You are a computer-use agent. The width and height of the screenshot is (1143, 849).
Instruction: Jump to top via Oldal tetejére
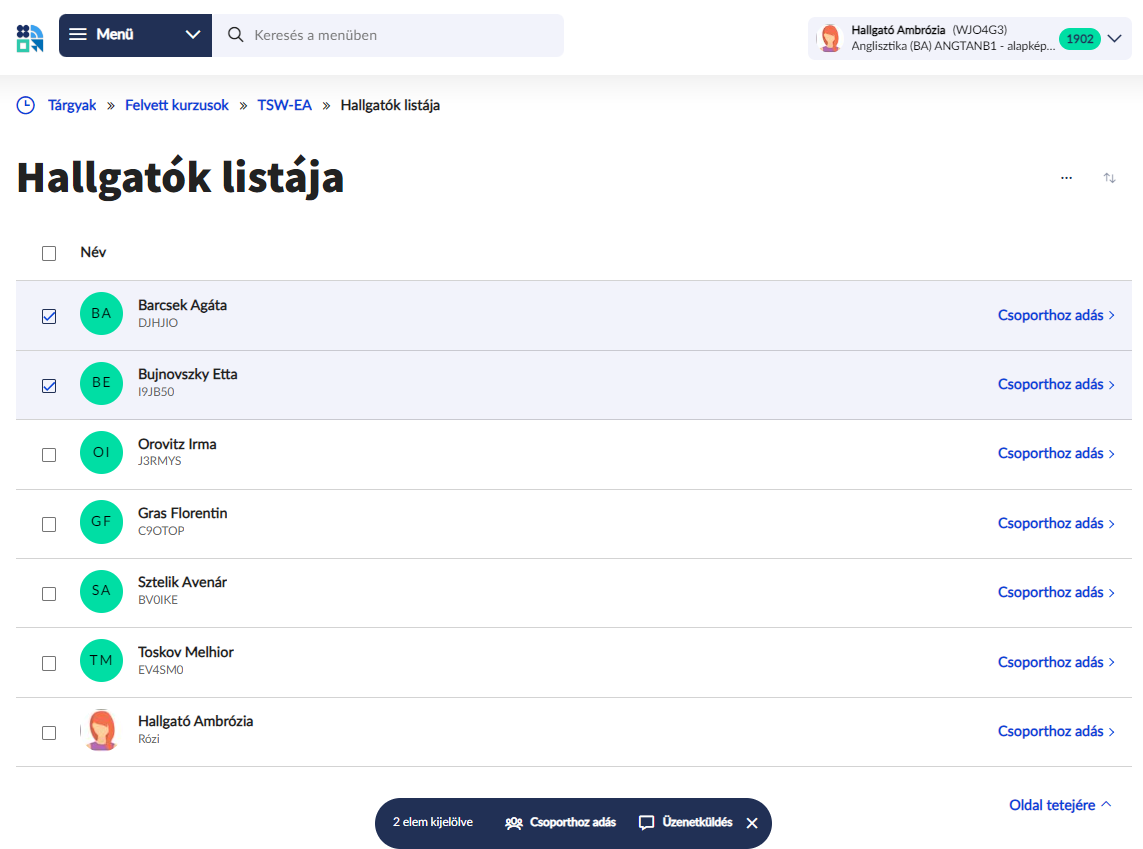point(1060,805)
